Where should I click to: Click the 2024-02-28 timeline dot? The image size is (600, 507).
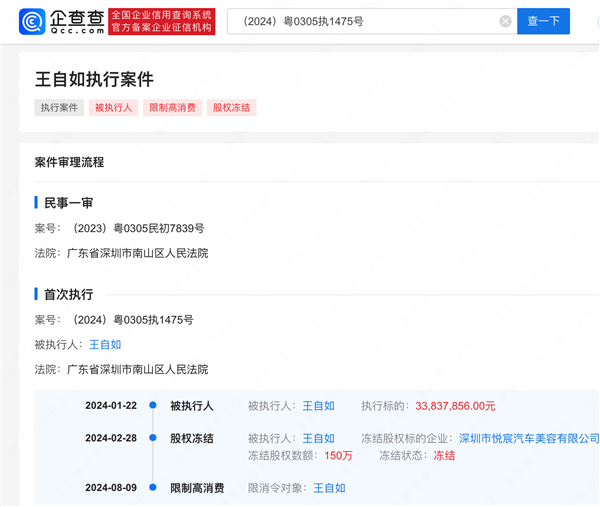(152, 438)
